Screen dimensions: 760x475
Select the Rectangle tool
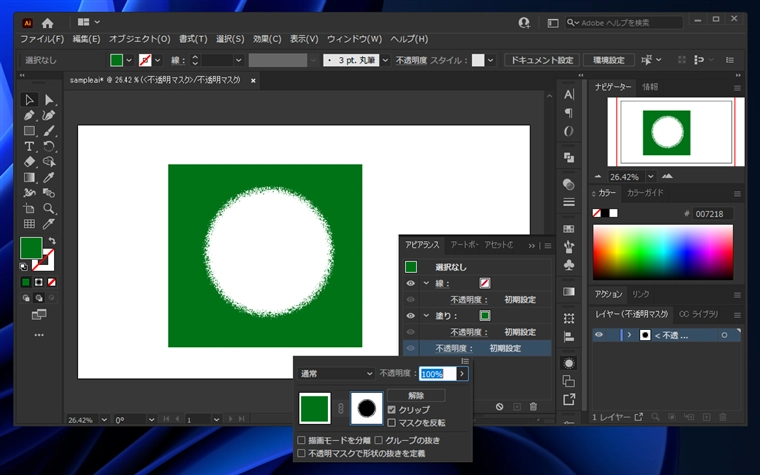29,131
